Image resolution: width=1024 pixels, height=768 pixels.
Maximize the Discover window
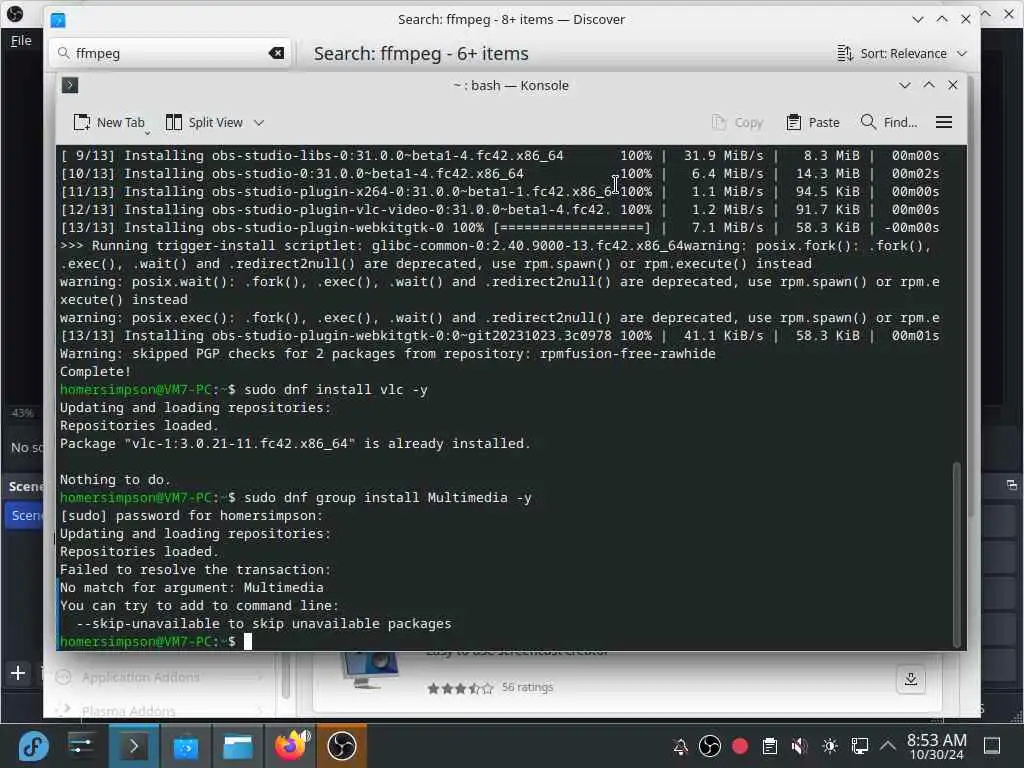pyautogui.click(x=942, y=20)
